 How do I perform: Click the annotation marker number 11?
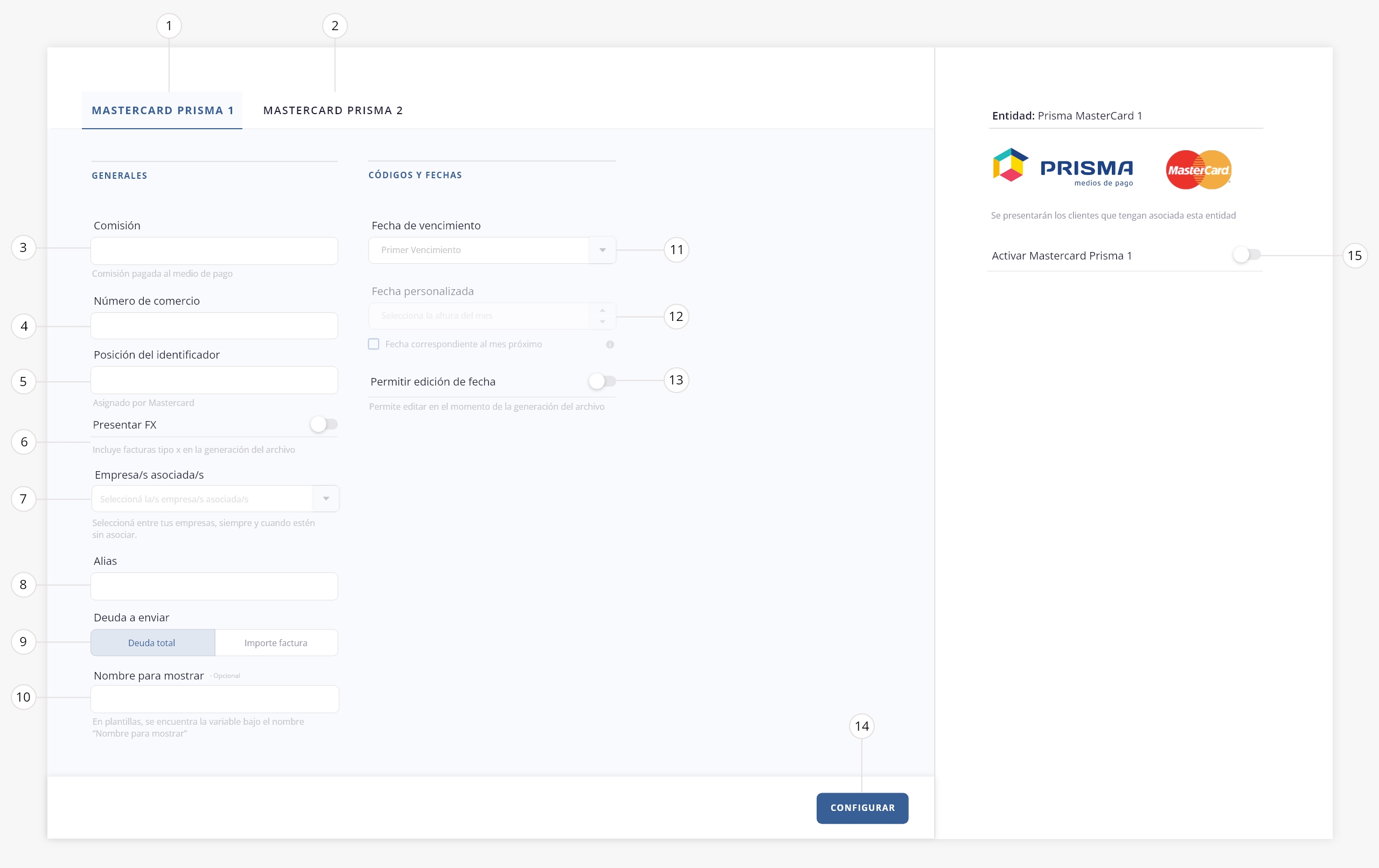[677, 250]
